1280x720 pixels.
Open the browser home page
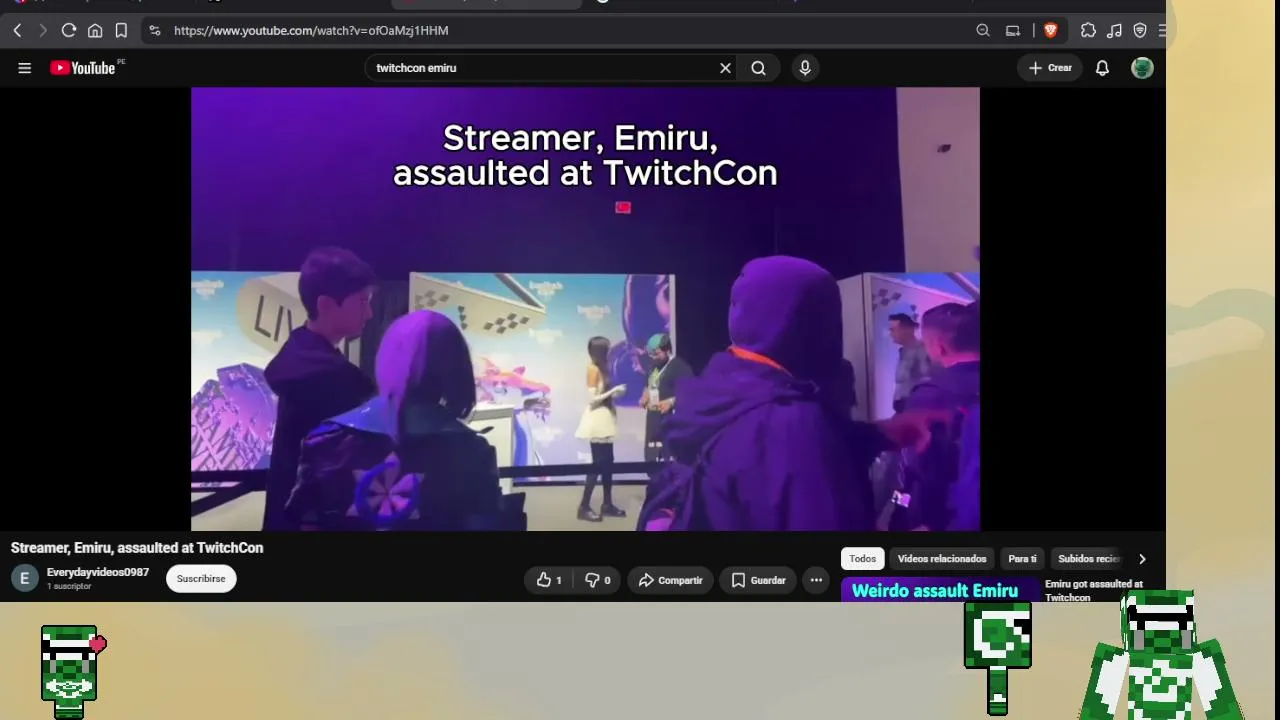point(95,31)
